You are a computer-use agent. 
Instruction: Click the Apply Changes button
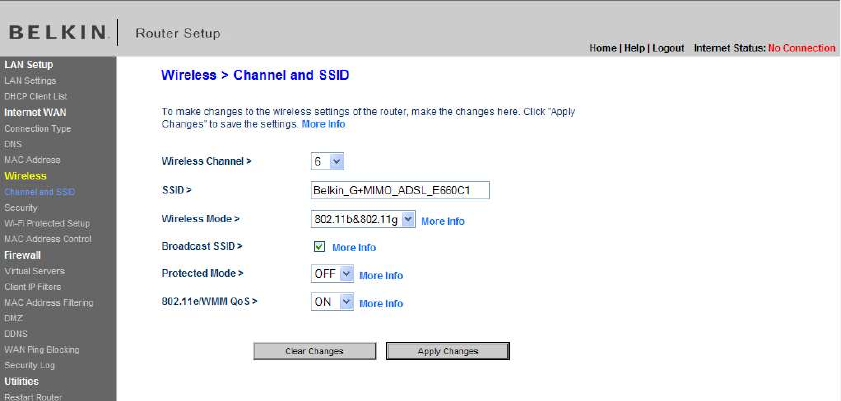[448, 351]
